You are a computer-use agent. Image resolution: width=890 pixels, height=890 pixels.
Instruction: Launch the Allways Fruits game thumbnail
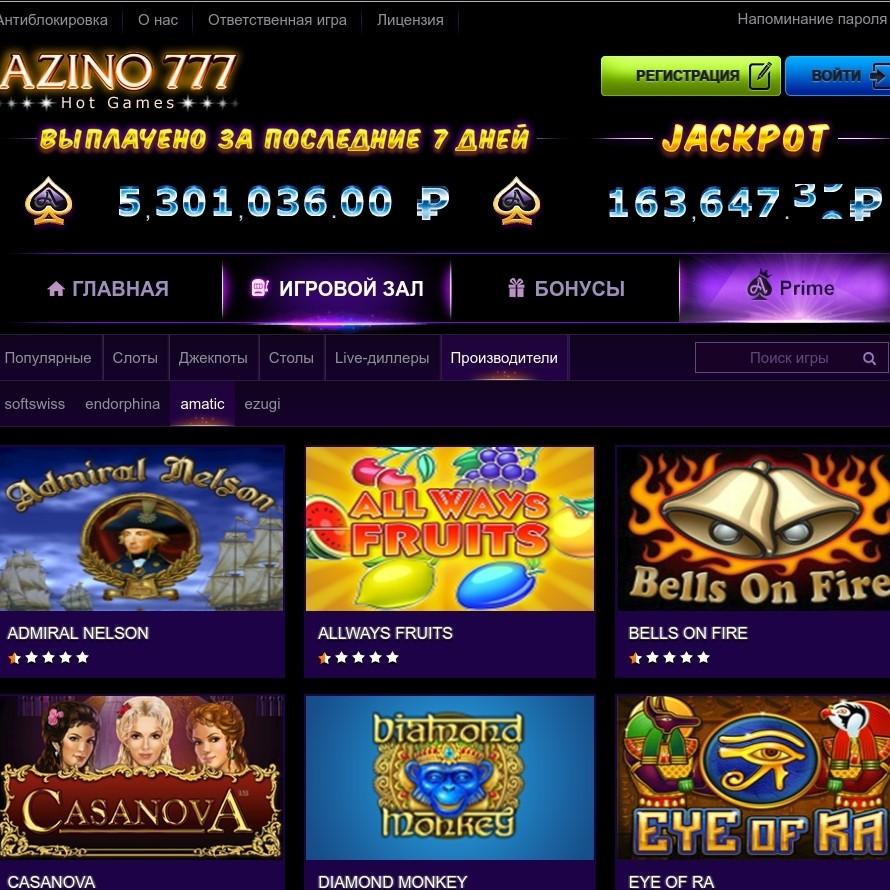[450, 528]
